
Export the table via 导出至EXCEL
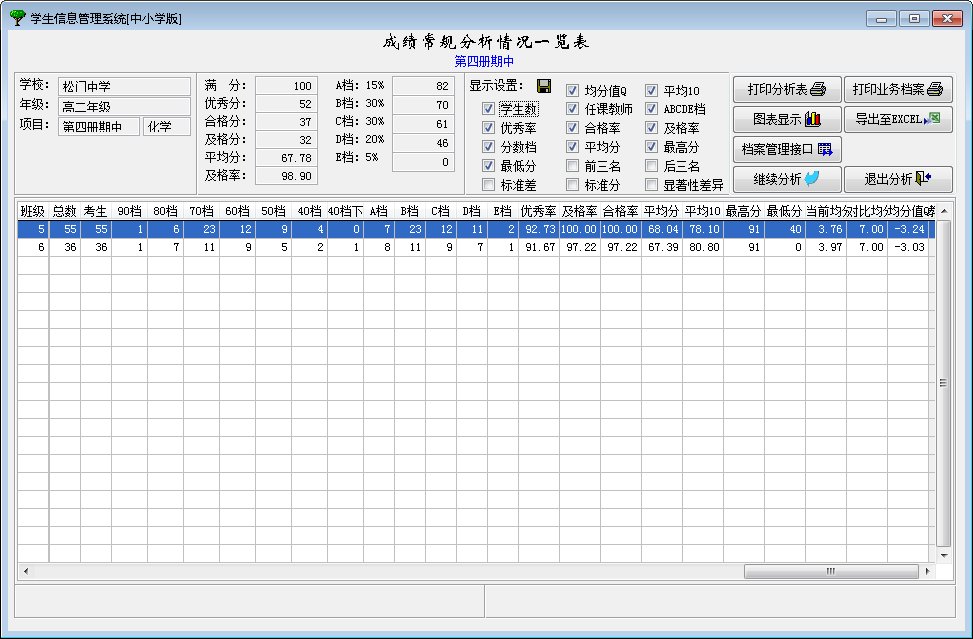point(897,120)
